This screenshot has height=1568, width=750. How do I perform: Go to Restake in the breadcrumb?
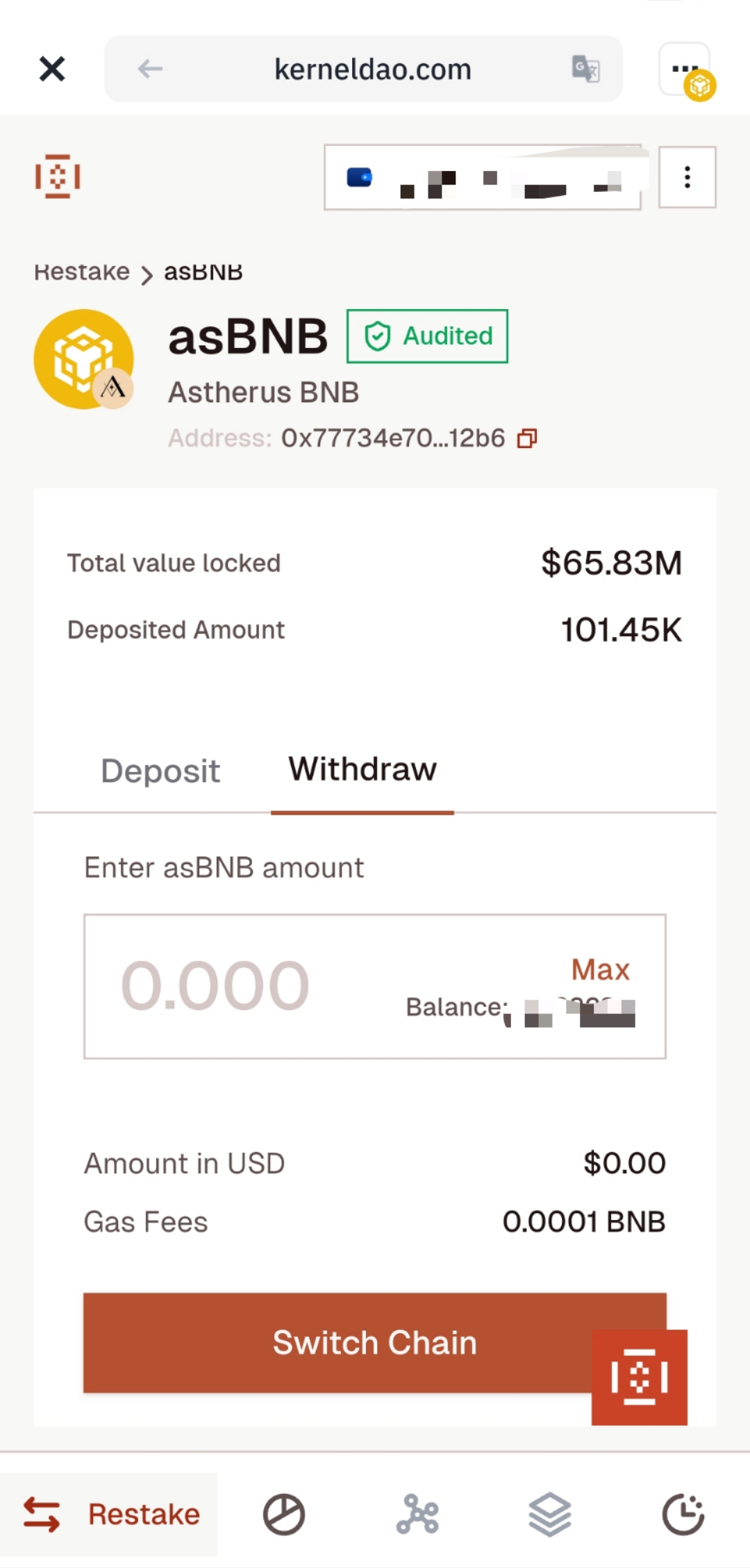click(82, 272)
